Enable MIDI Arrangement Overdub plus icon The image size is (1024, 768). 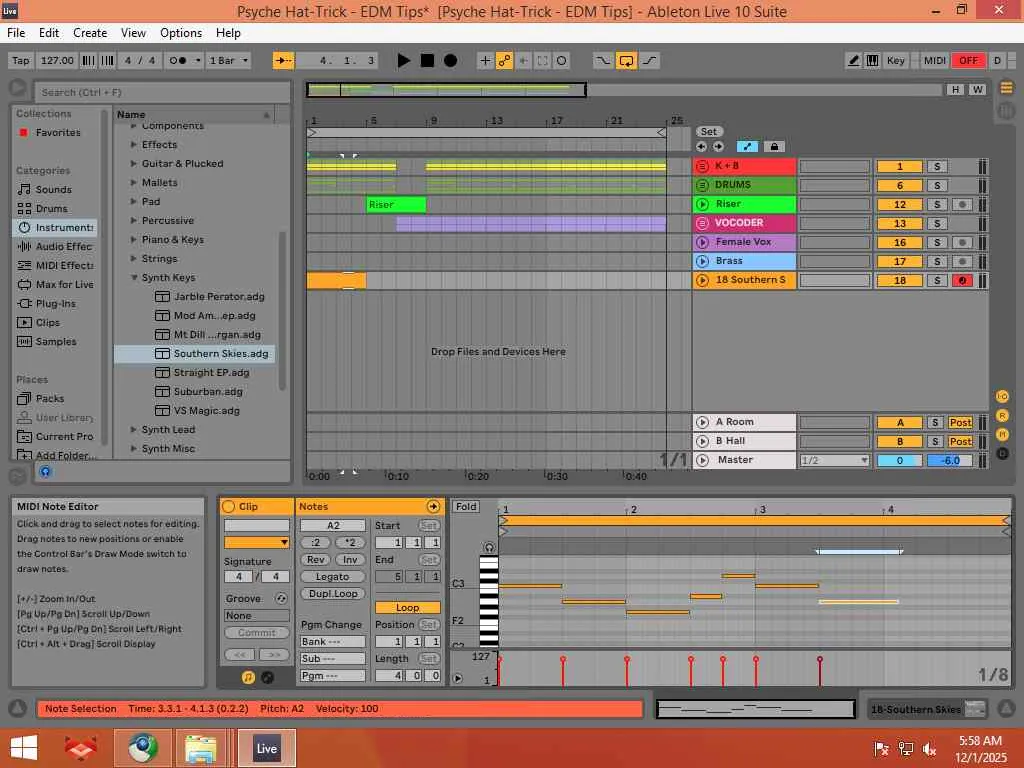(x=485, y=61)
